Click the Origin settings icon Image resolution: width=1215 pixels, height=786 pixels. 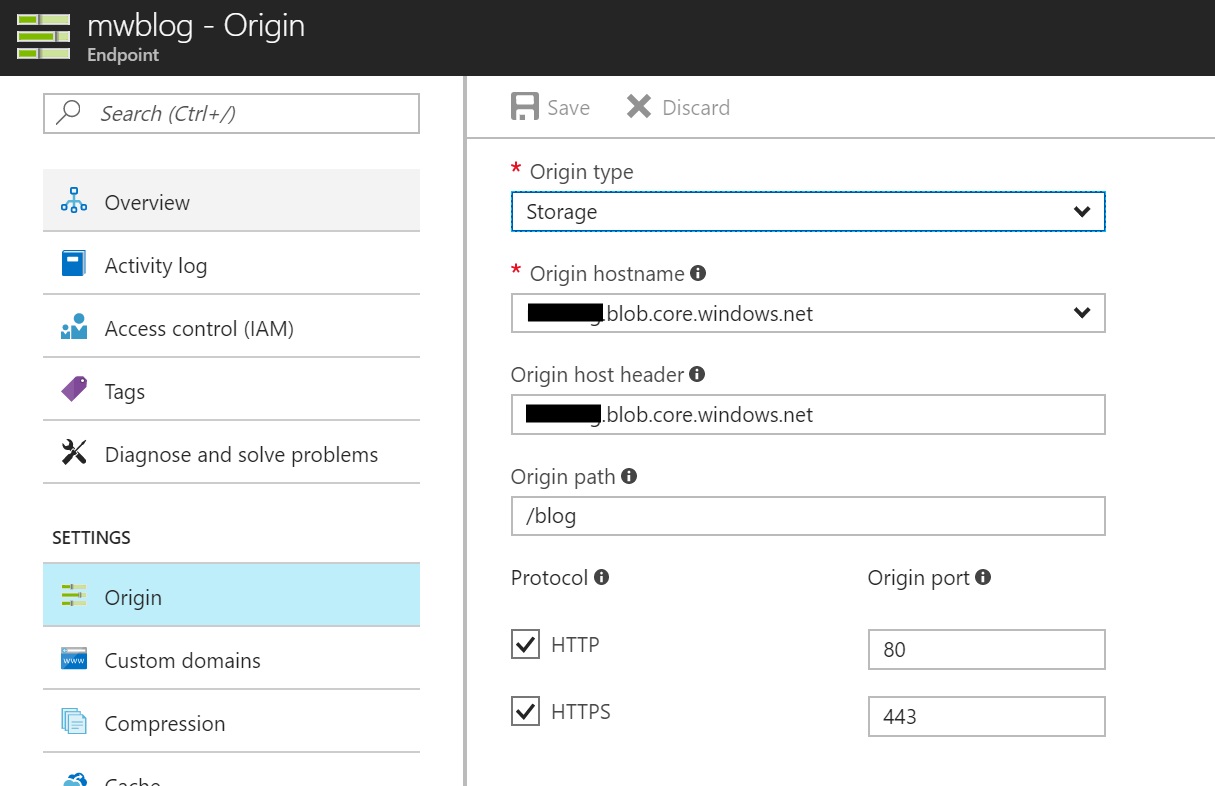coord(74,596)
